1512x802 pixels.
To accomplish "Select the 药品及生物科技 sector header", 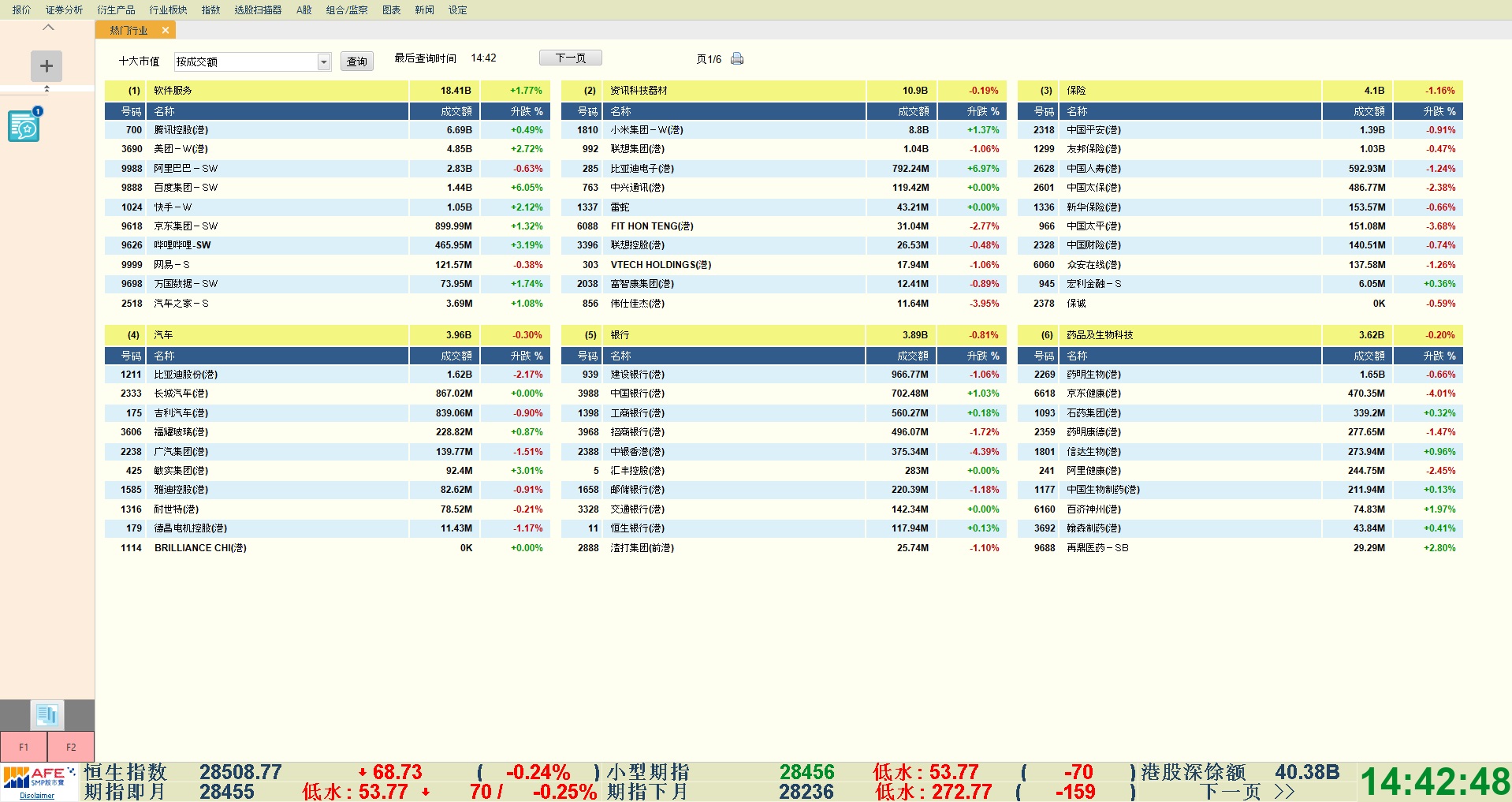I will (1240, 335).
